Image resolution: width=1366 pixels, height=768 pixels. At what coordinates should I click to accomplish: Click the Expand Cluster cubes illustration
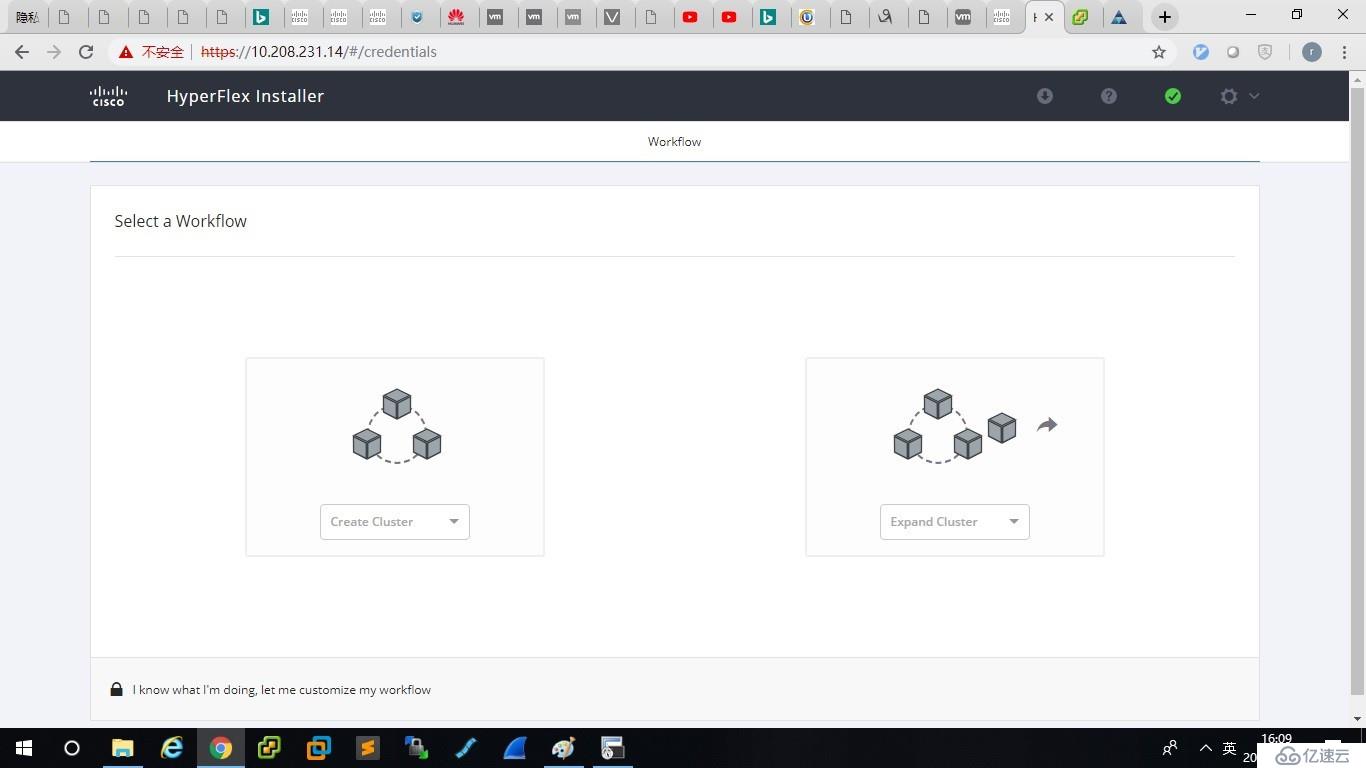(x=975, y=426)
